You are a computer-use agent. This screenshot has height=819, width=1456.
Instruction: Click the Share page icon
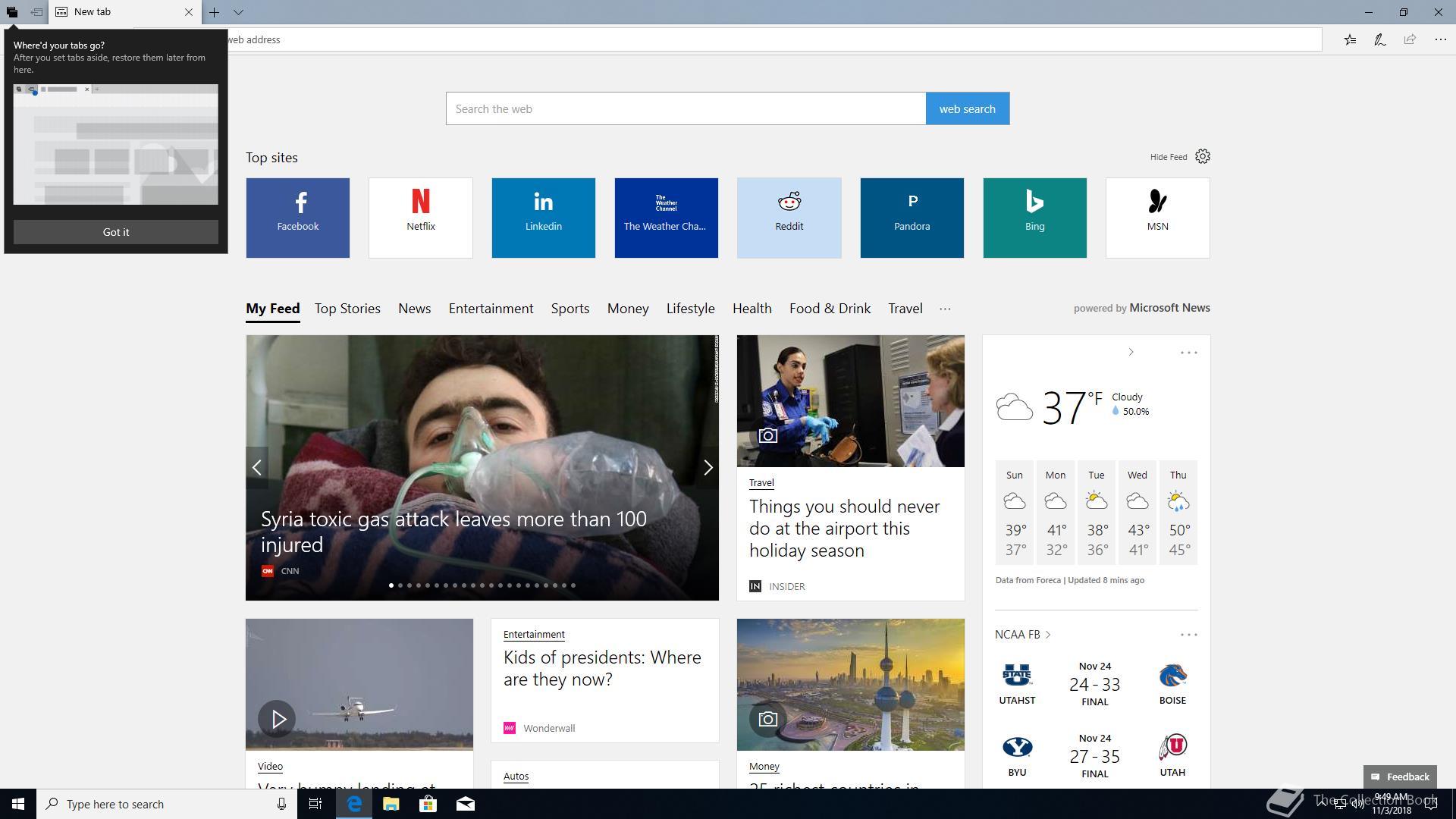tap(1410, 39)
